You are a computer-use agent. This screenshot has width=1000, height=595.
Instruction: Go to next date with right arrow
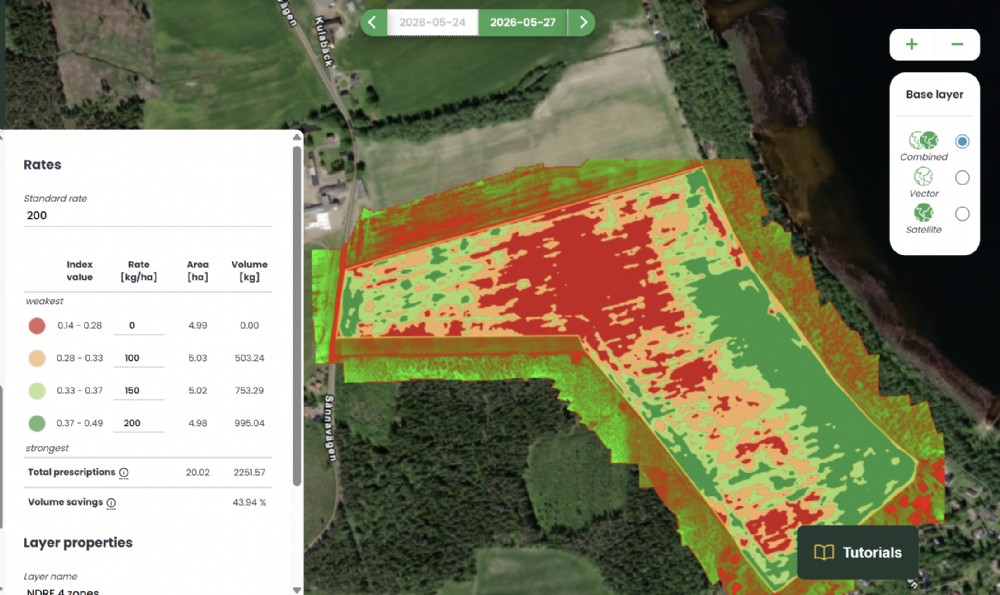[x=582, y=22]
